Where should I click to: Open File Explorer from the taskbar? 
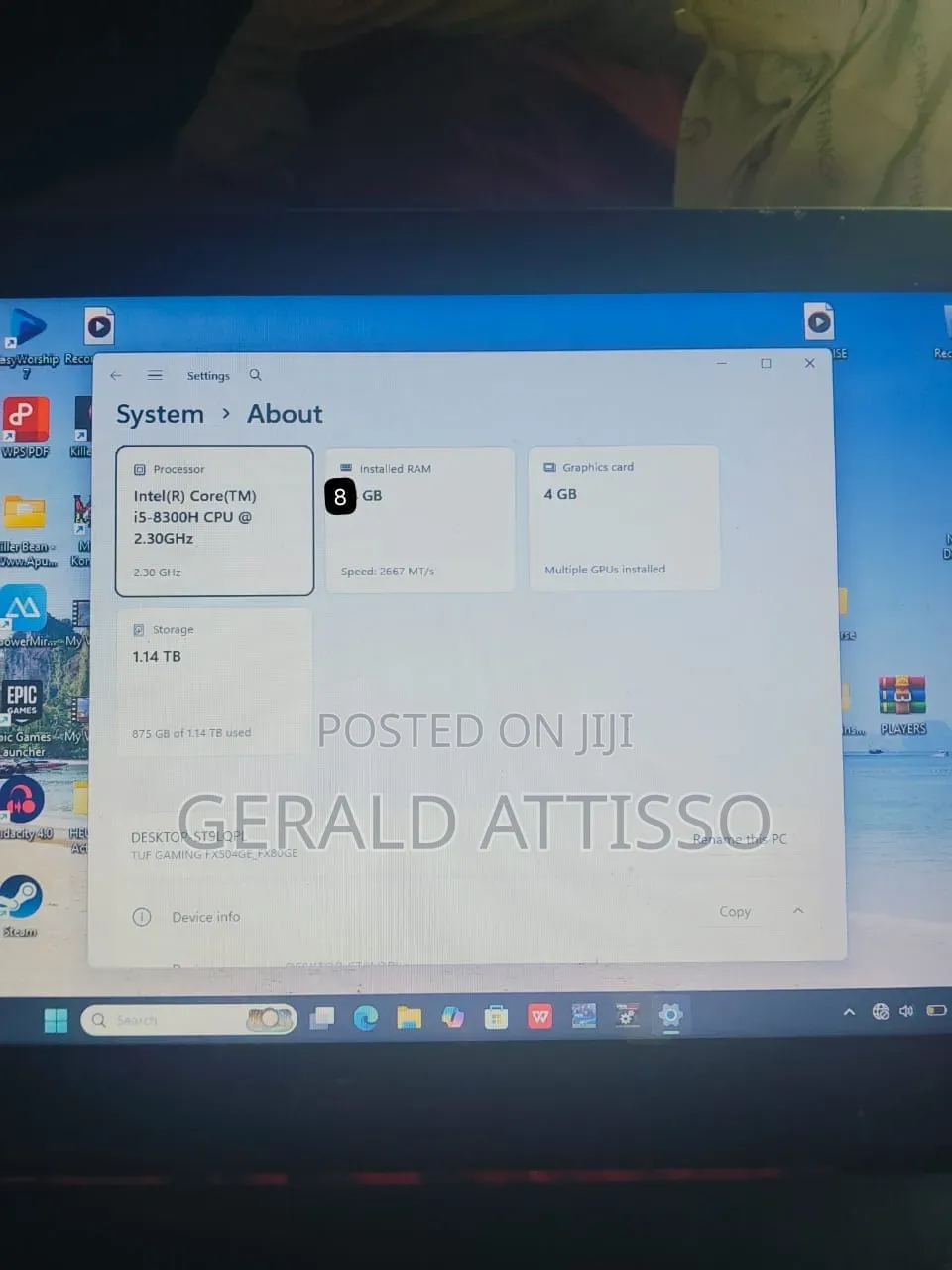[410, 1017]
